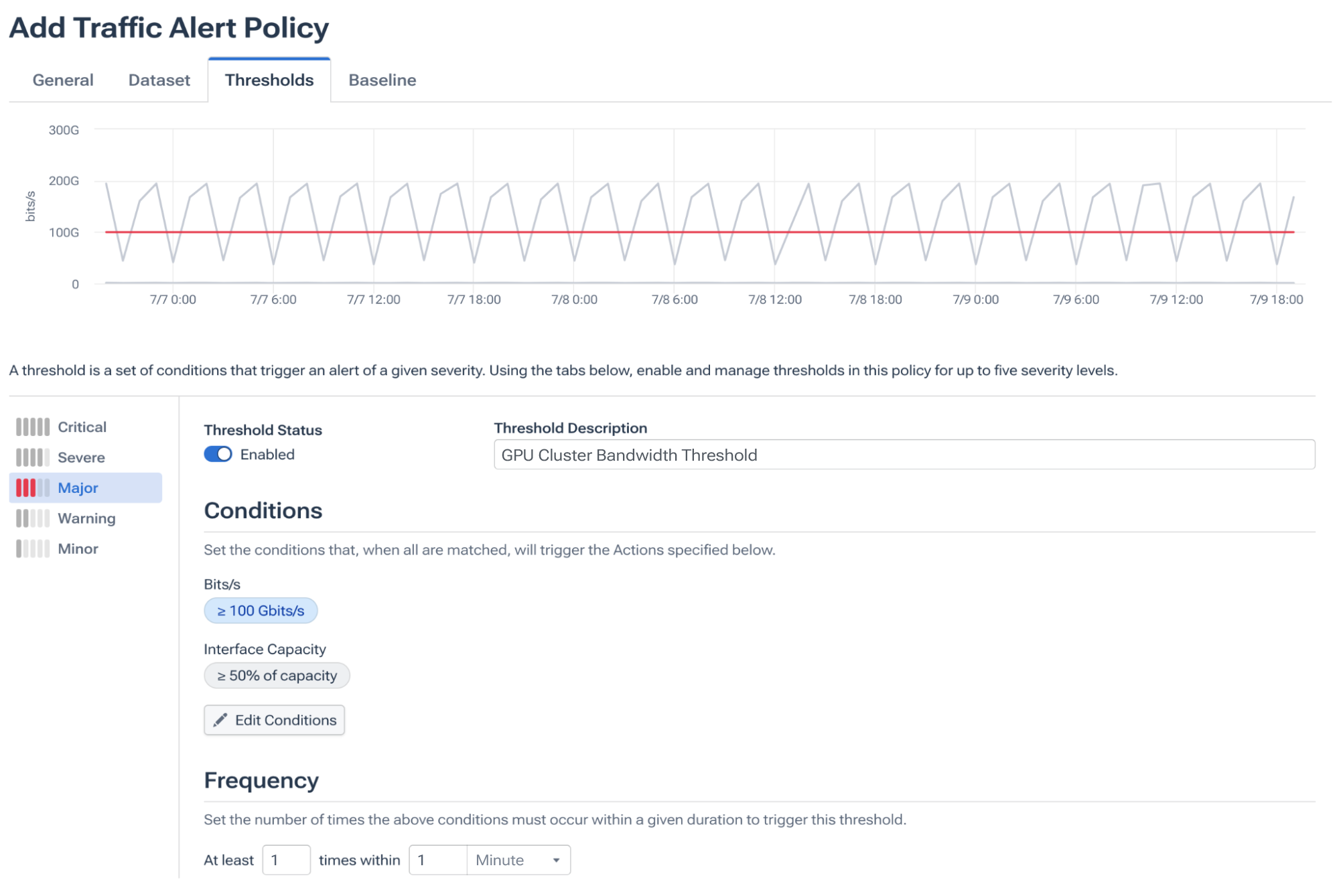Click the Edit Conditions button
Screen dimensions: 1339x896
[274, 721]
